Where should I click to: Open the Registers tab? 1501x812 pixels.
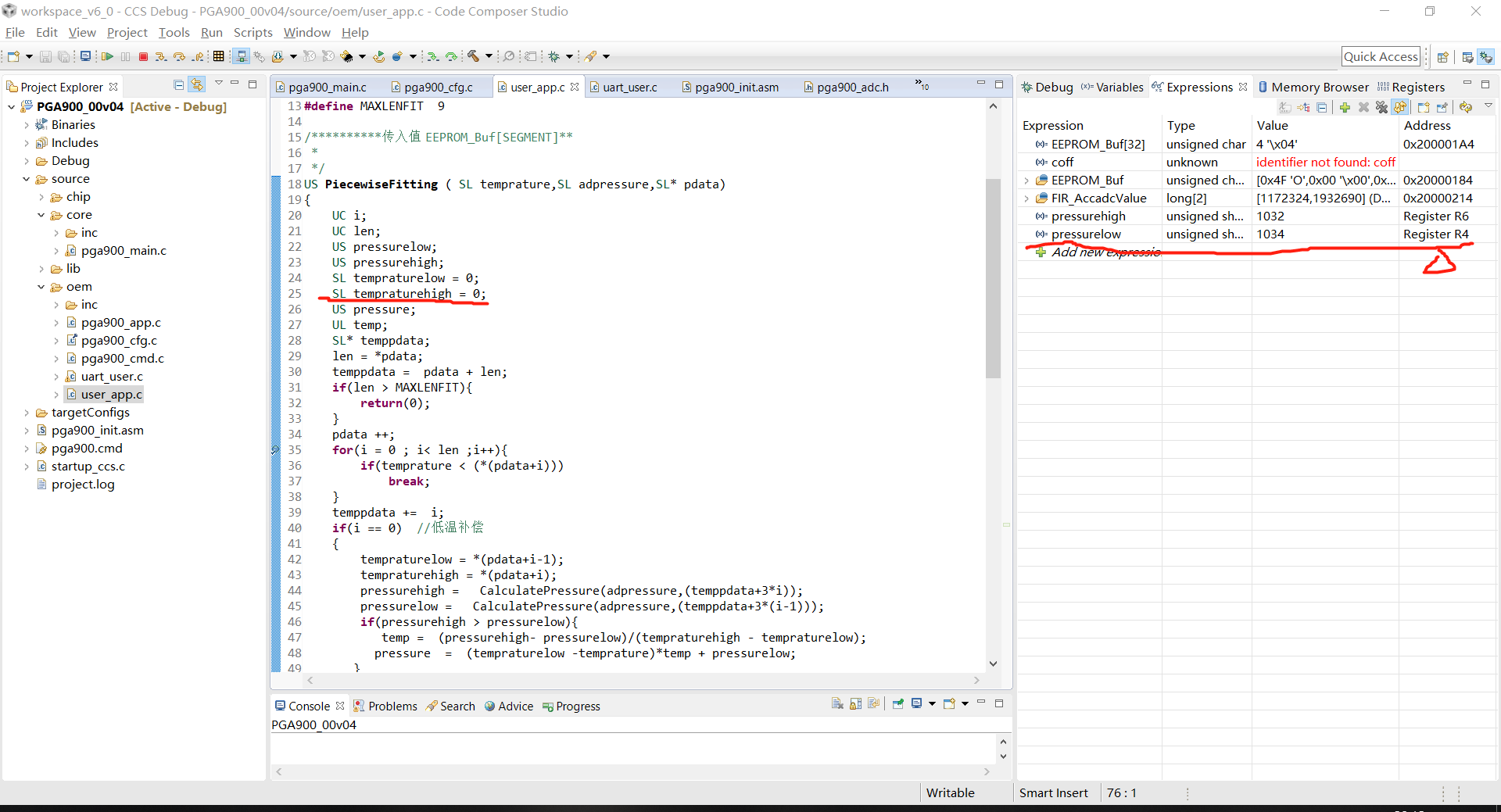(1411, 87)
